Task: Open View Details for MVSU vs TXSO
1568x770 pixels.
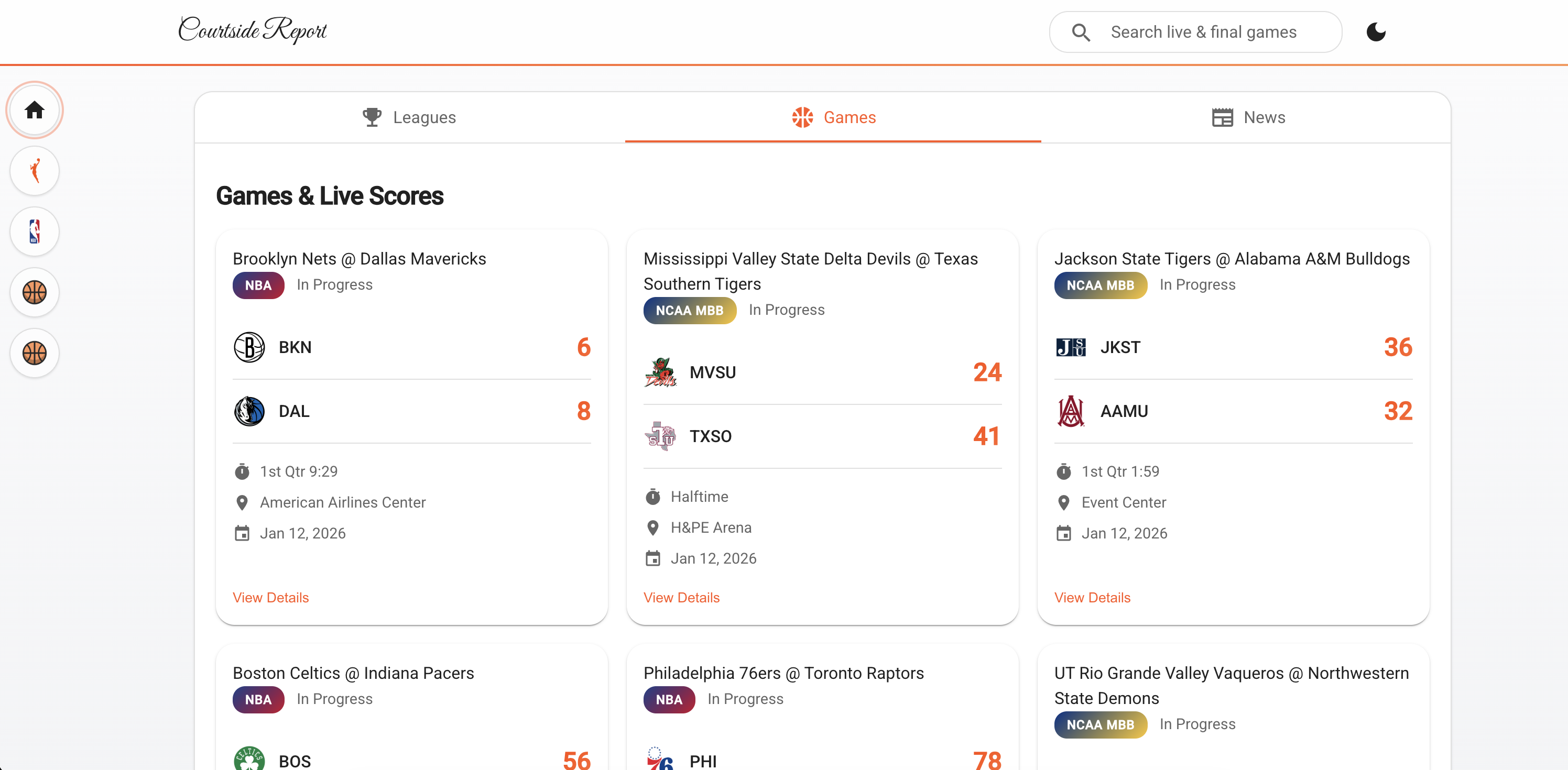Action: pos(681,597)
